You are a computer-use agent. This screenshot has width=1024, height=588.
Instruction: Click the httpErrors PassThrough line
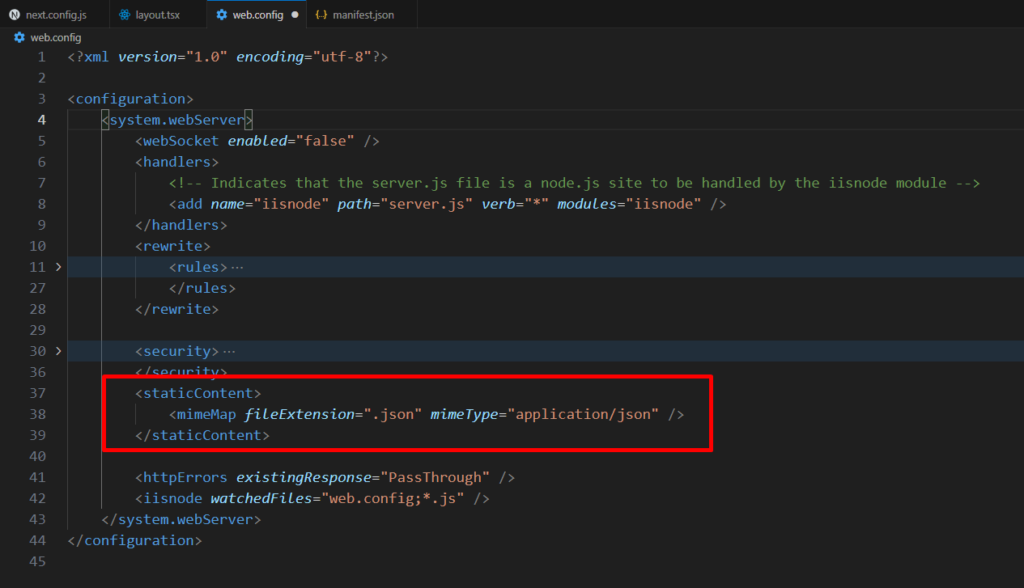click(x=300, y=477)
